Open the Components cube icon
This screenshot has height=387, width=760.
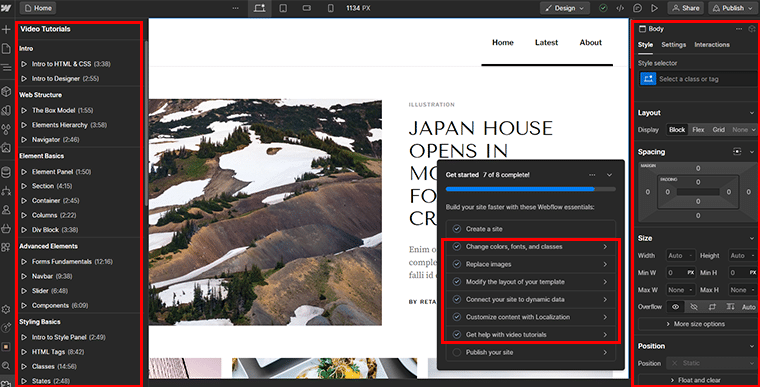point(6,91)
